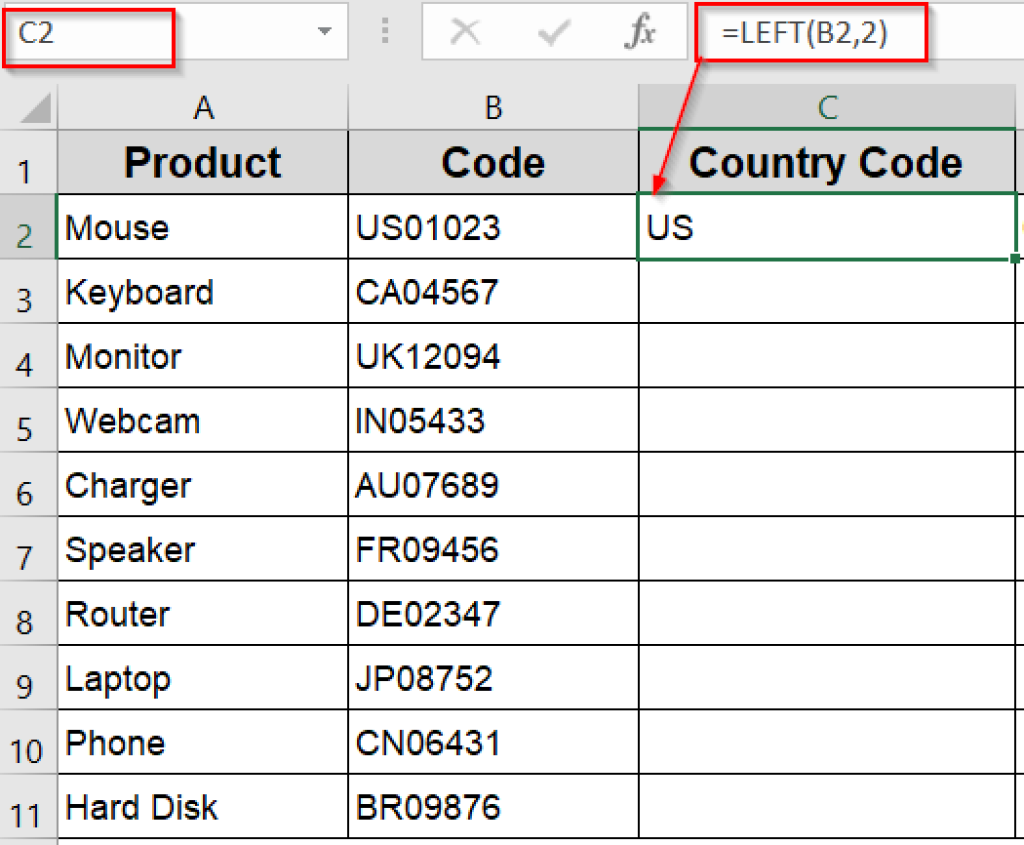Image resolution: width=1024 pixels, height=845 pixels.
Task: Select column header B
Action: 492,107
